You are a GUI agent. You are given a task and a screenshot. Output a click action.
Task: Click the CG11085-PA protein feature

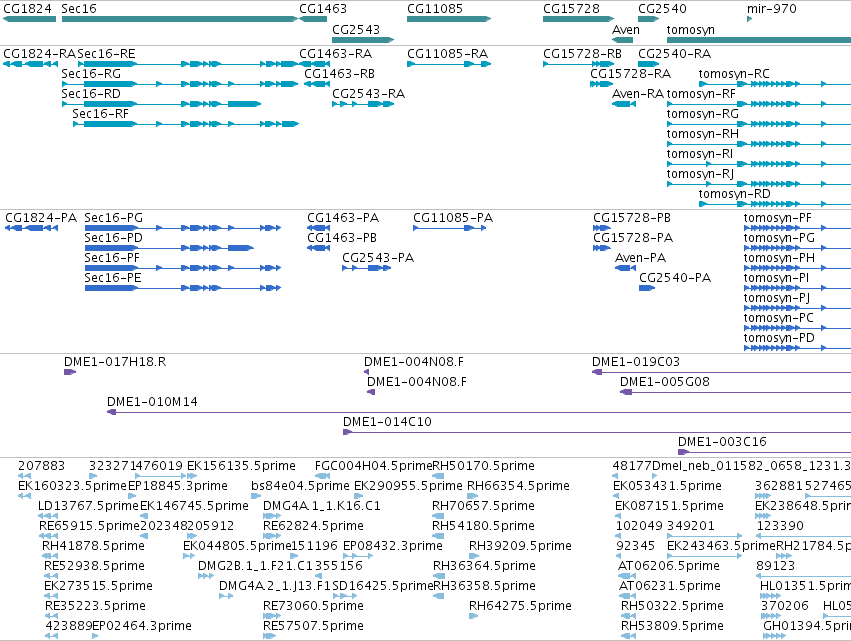(449, 228)
